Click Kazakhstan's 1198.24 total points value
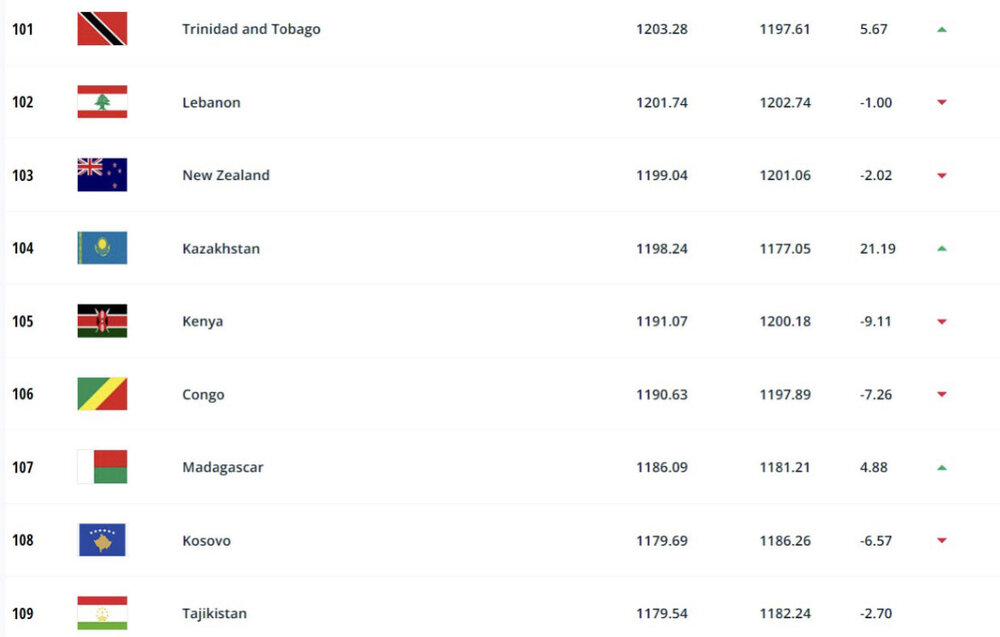1000x637 pixels. point(661,248)
